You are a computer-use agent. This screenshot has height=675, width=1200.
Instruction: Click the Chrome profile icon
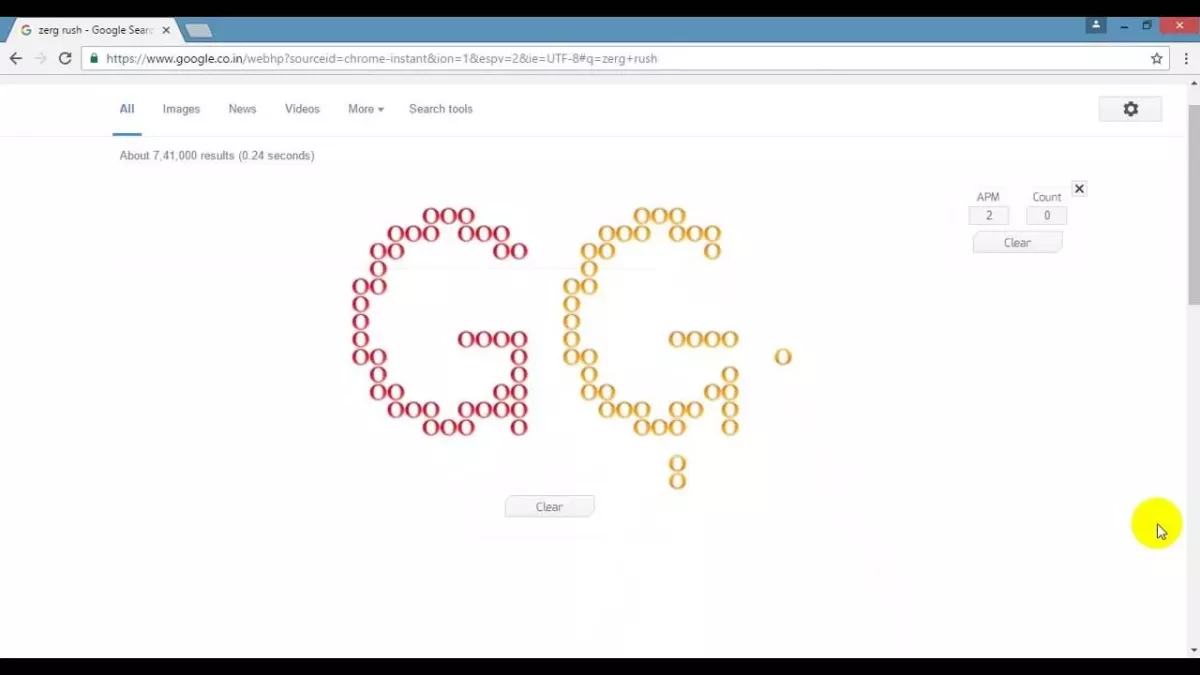[x=1096, y=25]
